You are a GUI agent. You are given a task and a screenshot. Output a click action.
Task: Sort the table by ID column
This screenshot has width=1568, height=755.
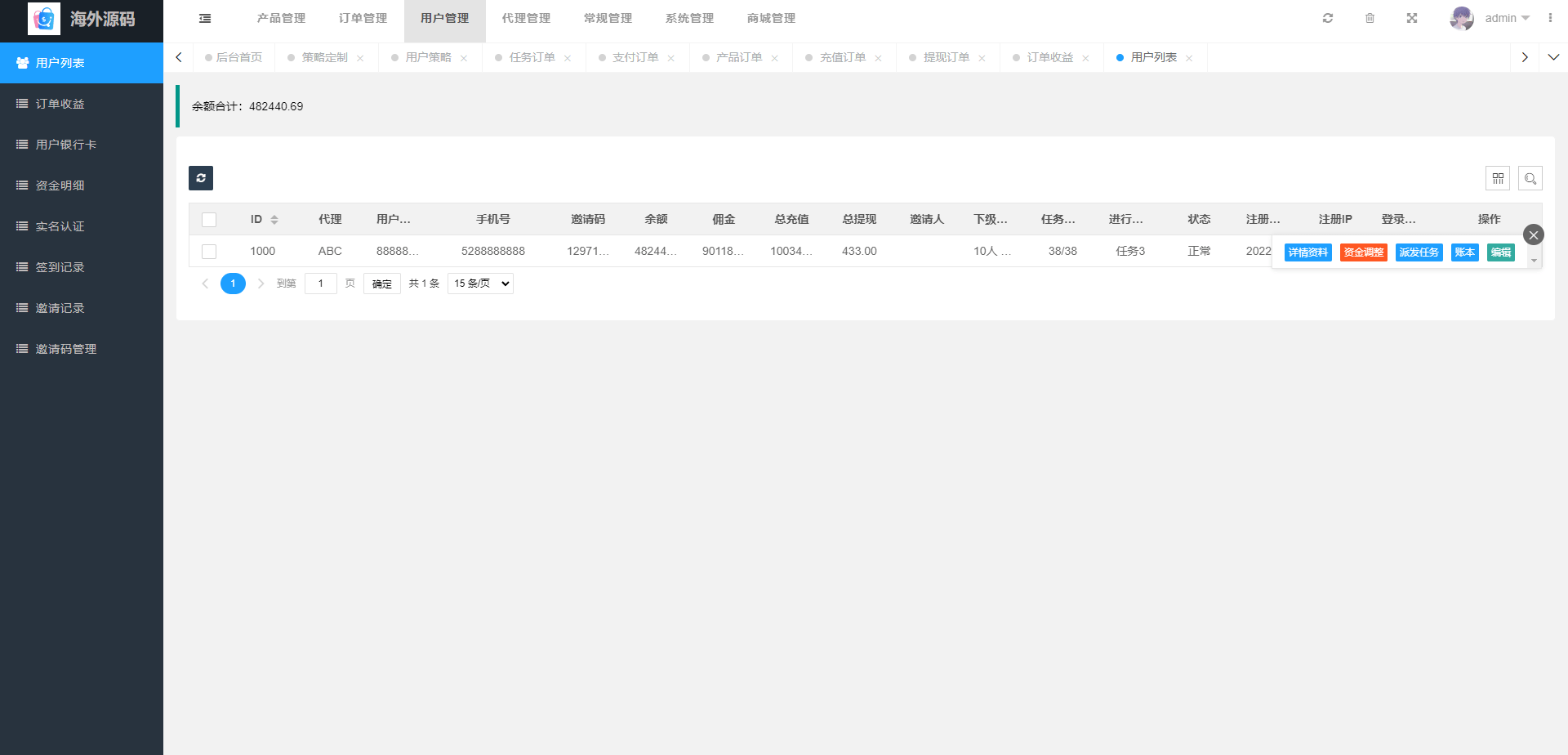coord(274,220)
